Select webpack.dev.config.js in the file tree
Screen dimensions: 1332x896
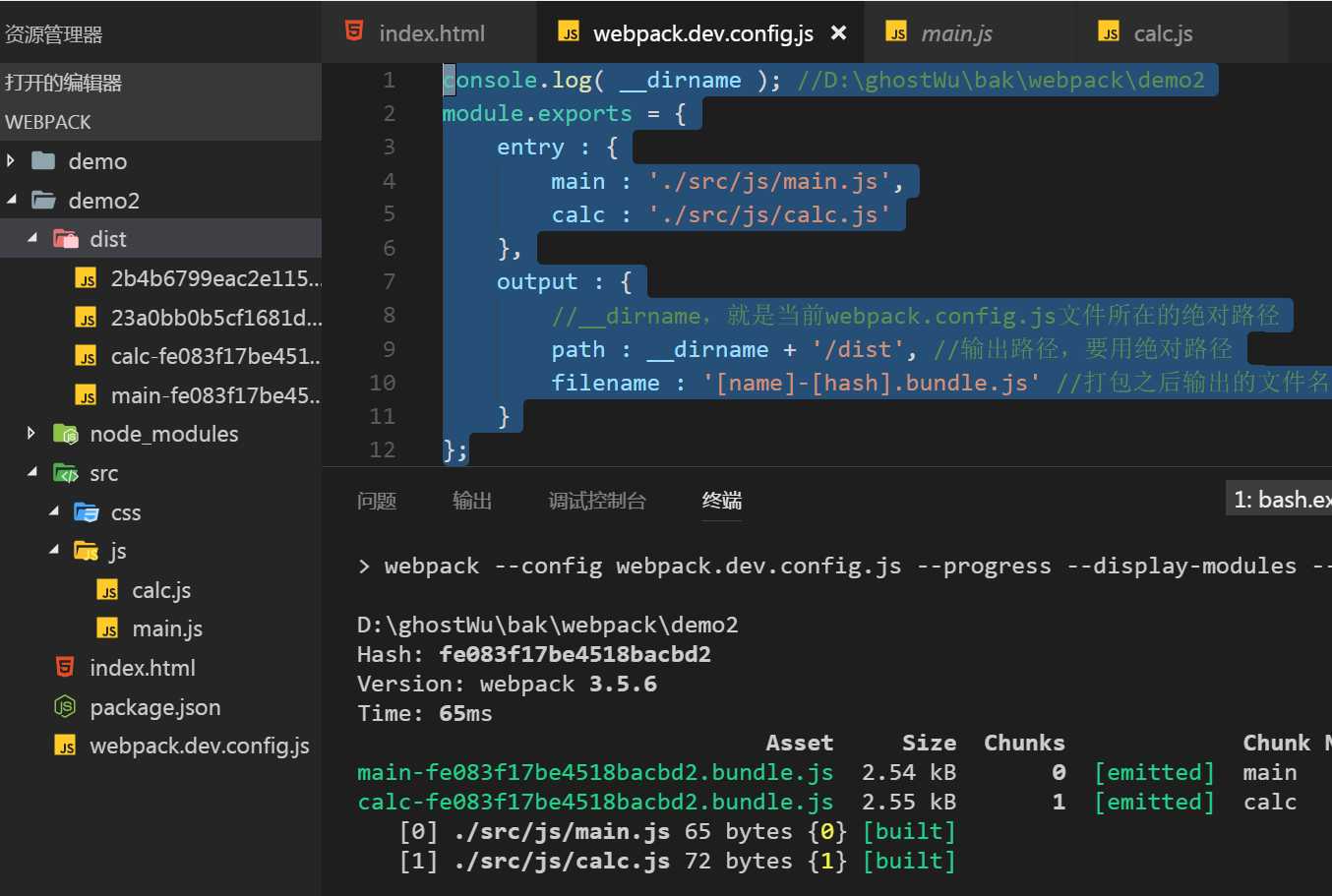(x=199, y=746)
